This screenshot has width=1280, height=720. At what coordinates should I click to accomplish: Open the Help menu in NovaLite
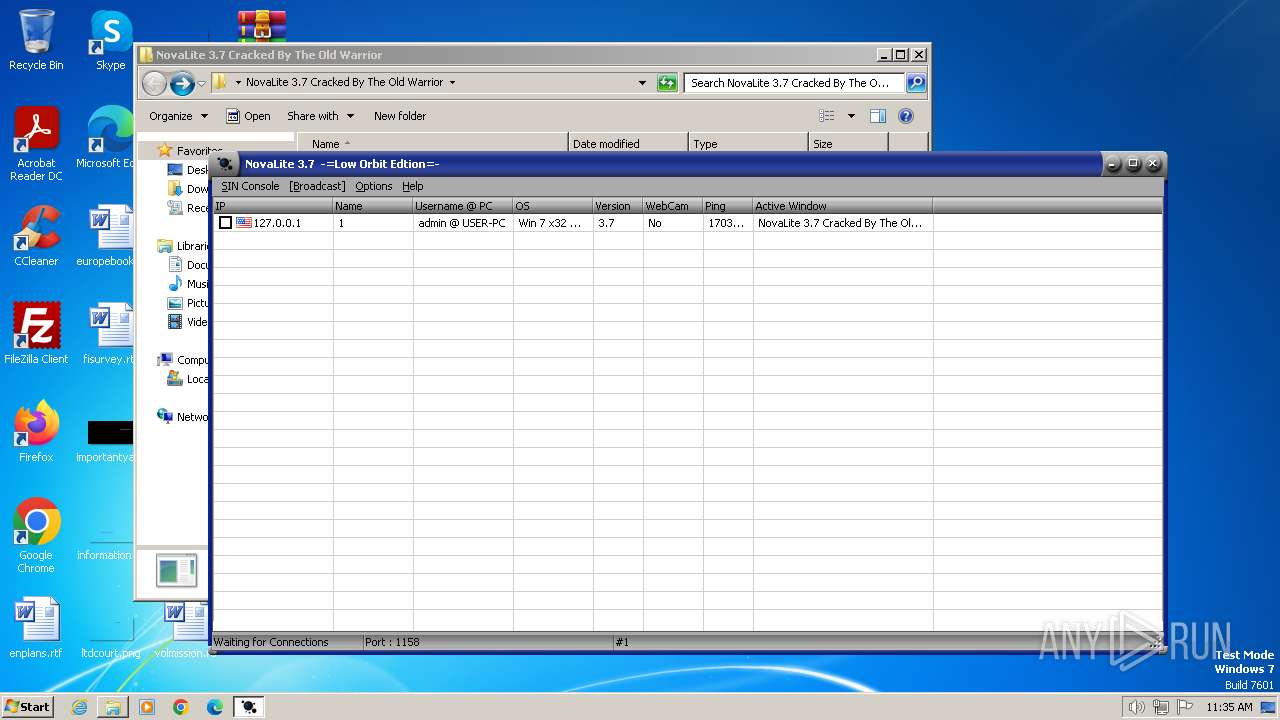click(x=413, y=186)
